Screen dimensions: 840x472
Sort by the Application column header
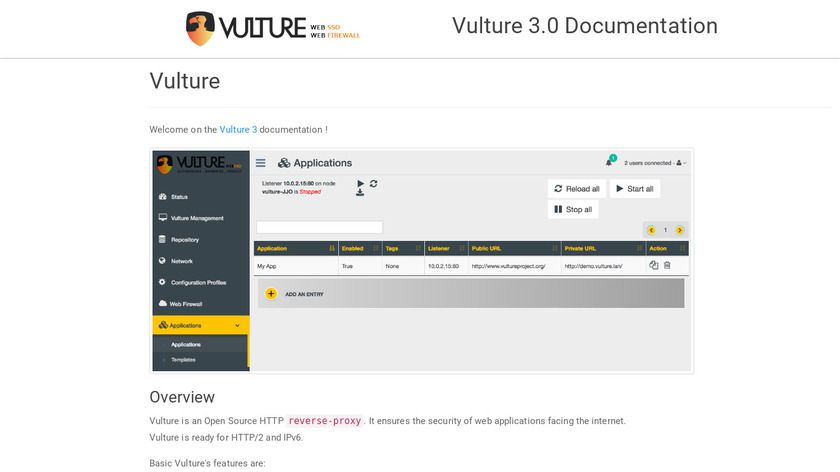[296, 249]
